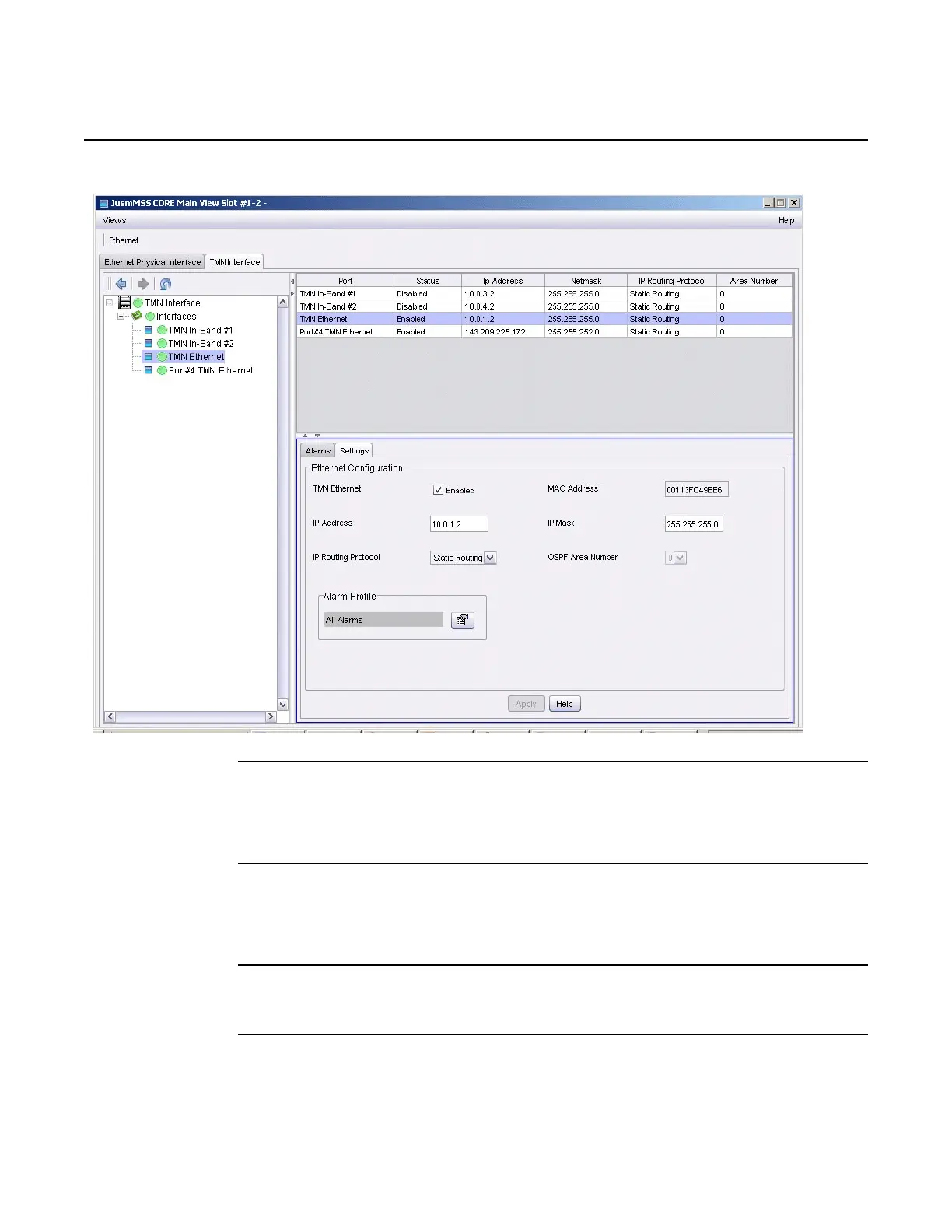Click the split-pane expand-down arrow
The image size is (952, 1232).
click(x=317, y=436)
